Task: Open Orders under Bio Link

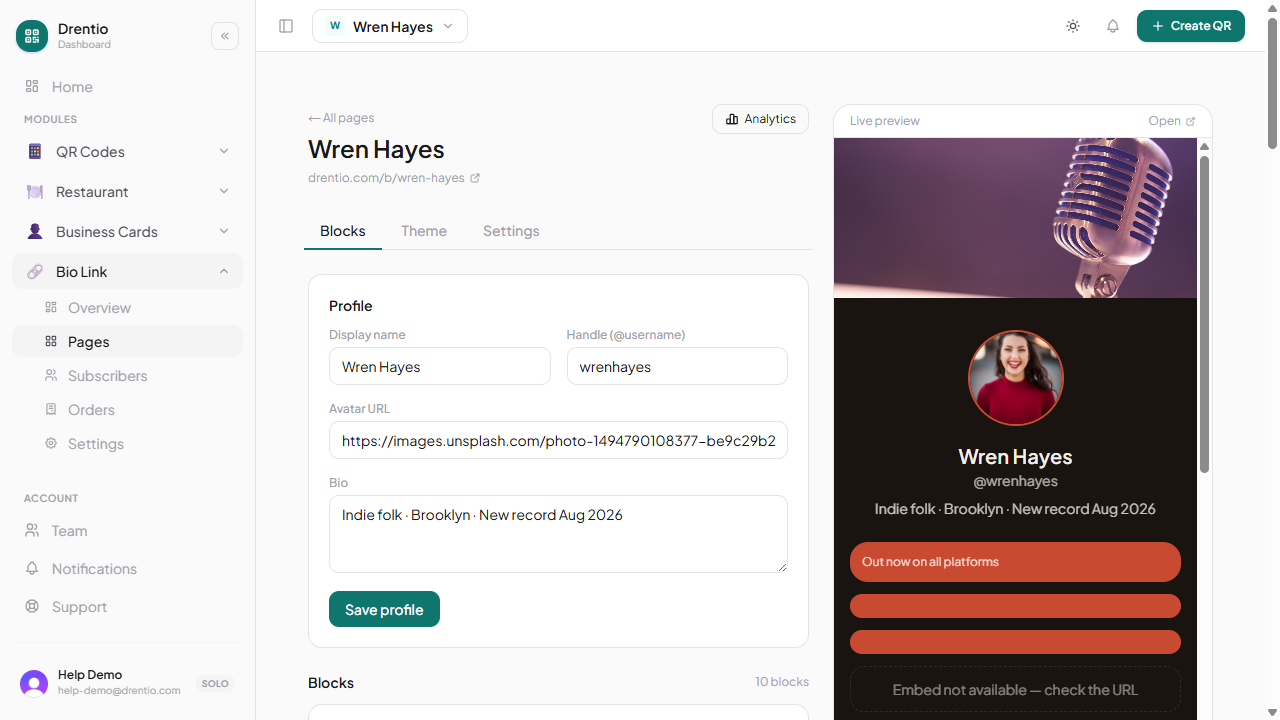Action: [x=127, y=410]
